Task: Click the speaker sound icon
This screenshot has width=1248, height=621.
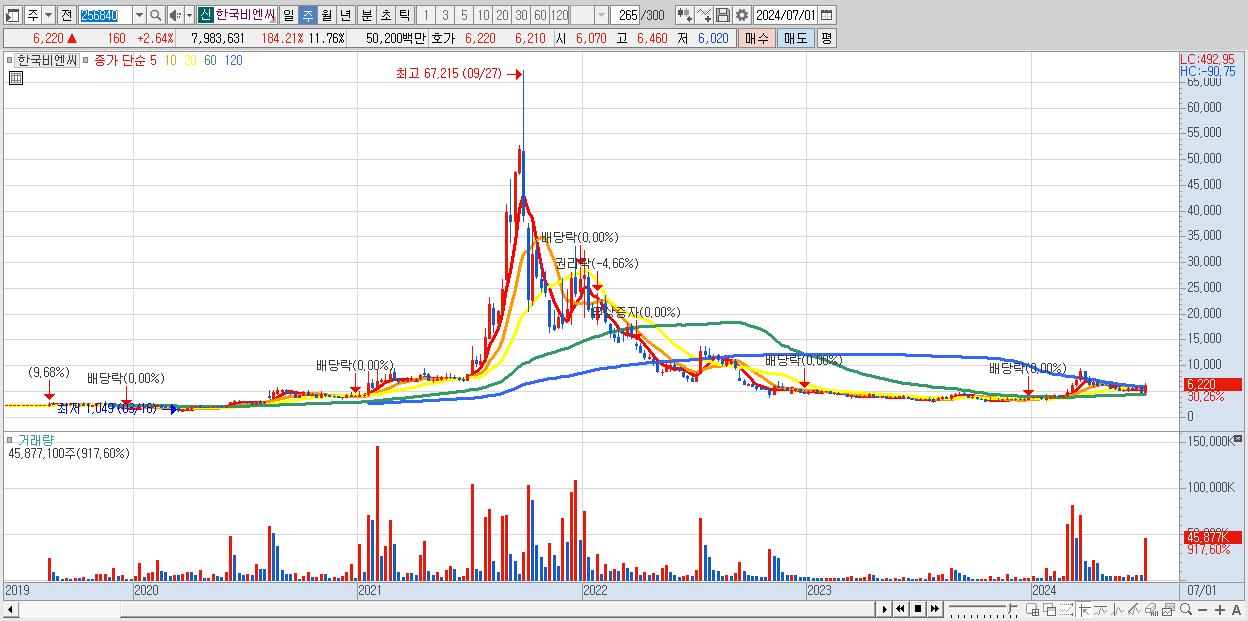Action: pyautogui.click(x=175, y=15)
